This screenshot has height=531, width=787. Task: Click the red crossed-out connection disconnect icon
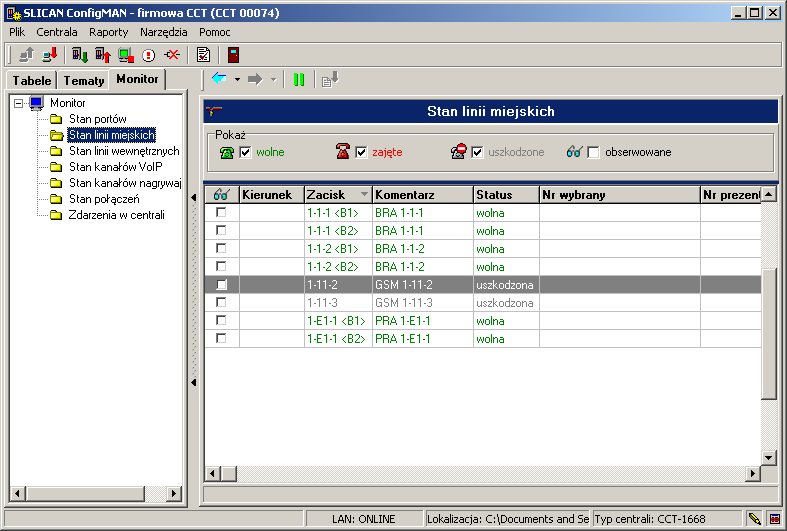172,55
